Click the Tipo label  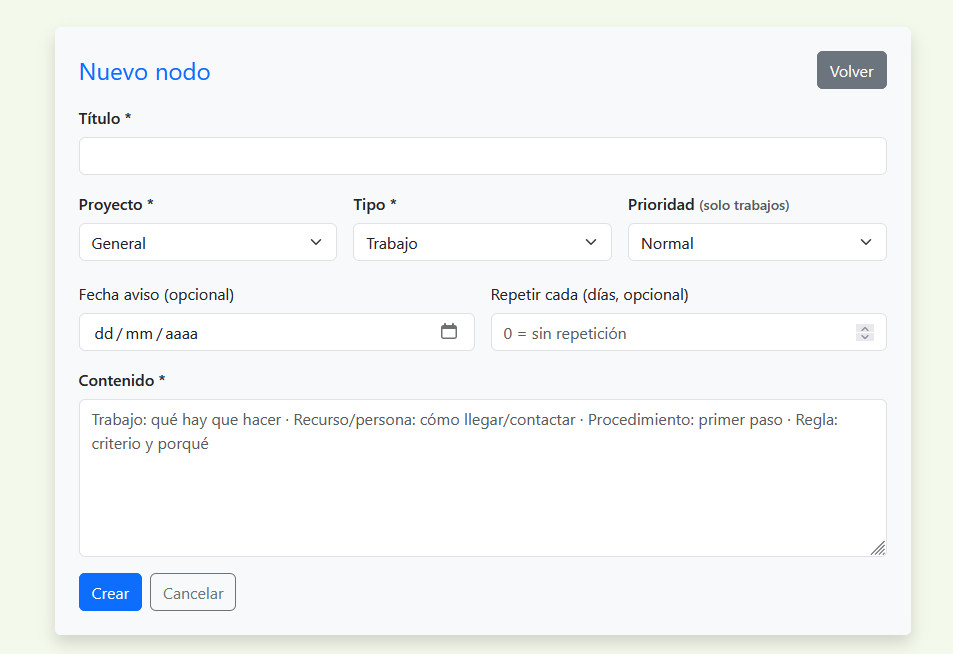[375, 205]
